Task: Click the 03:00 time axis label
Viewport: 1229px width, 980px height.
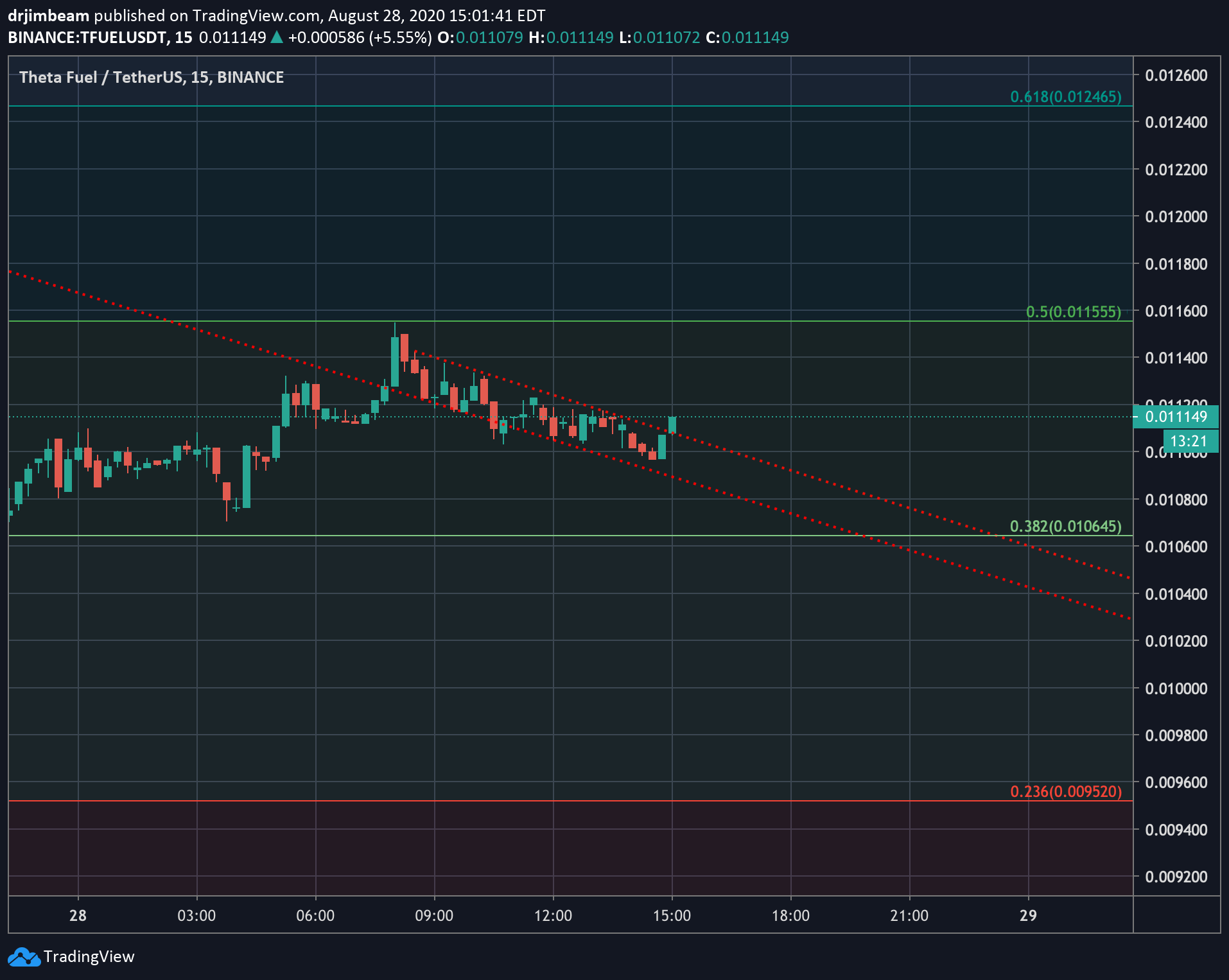Action: point(196,916)
